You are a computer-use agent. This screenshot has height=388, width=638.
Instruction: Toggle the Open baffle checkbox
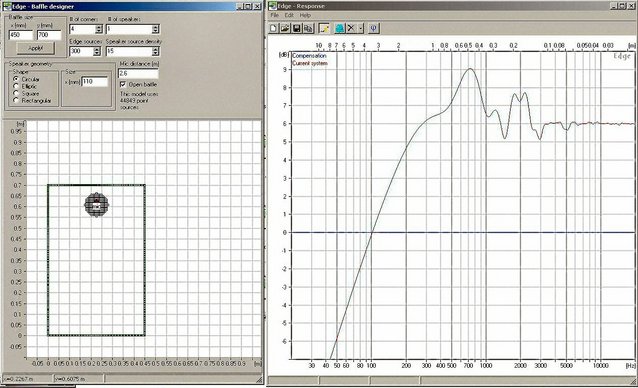coord(123,84)
